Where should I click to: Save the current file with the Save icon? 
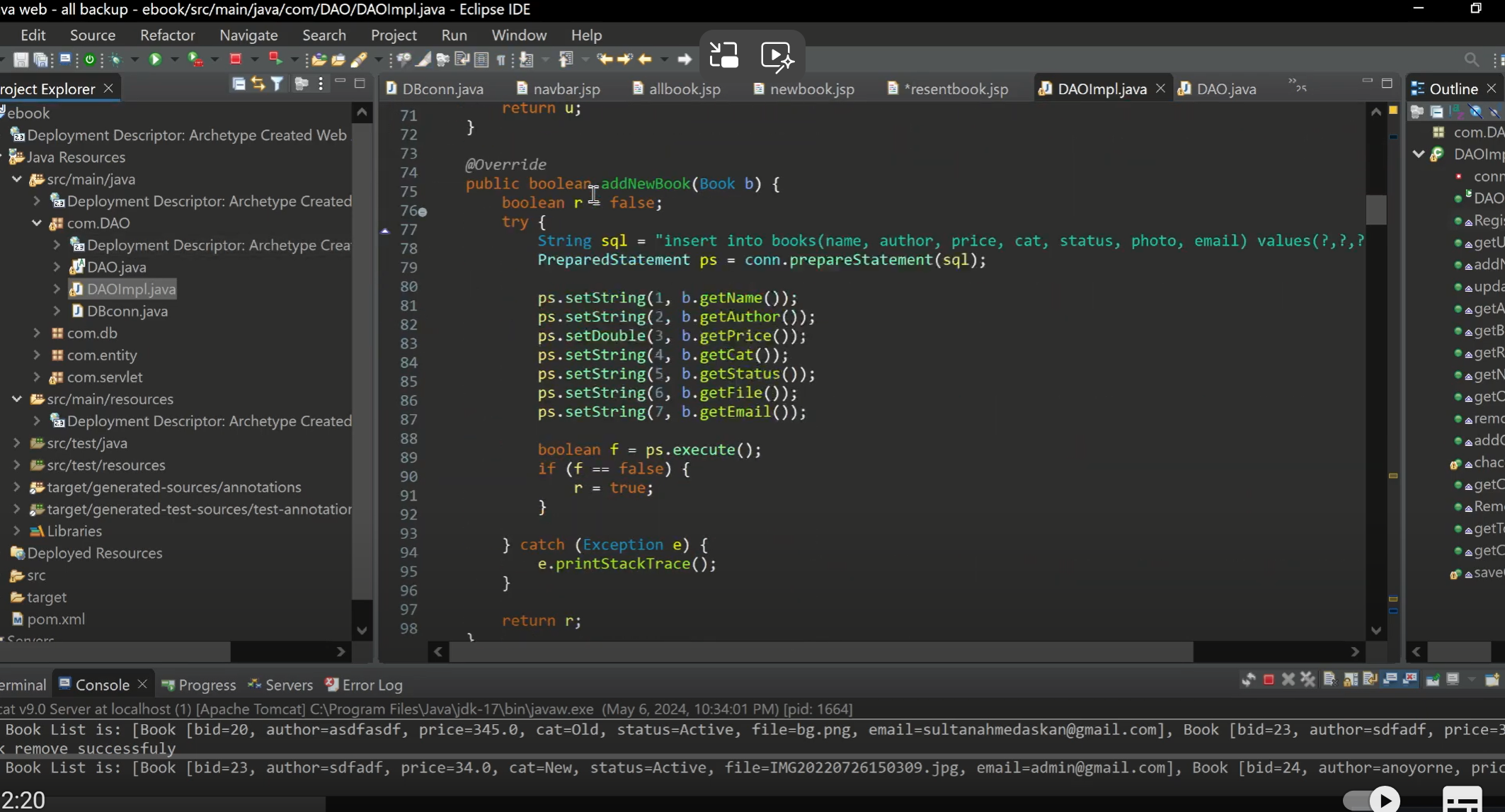click(21, 60)
